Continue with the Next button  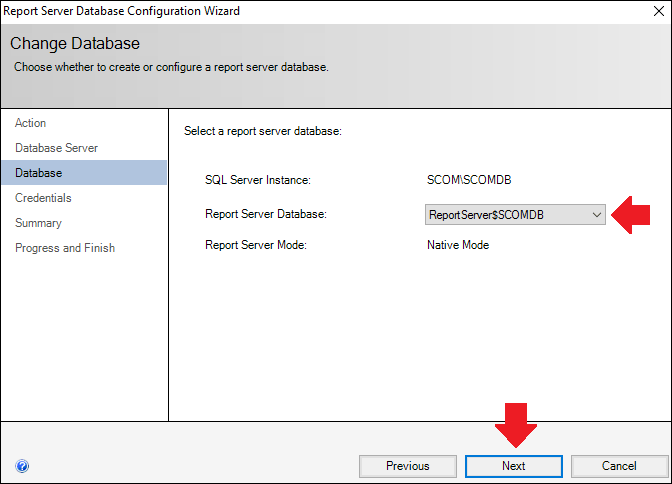[513, 466]
